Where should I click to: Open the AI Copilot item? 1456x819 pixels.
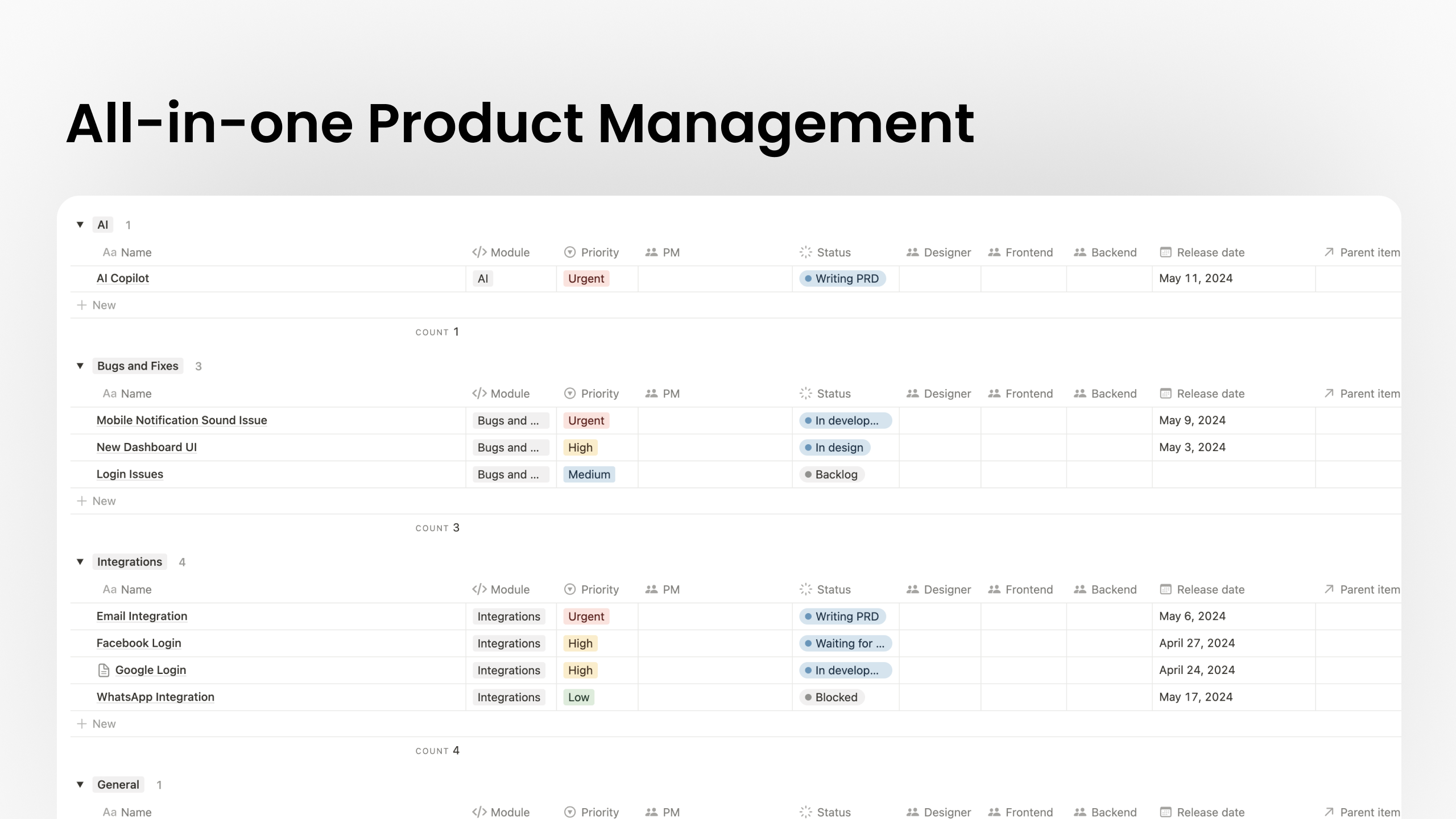[x=122, y=278]
